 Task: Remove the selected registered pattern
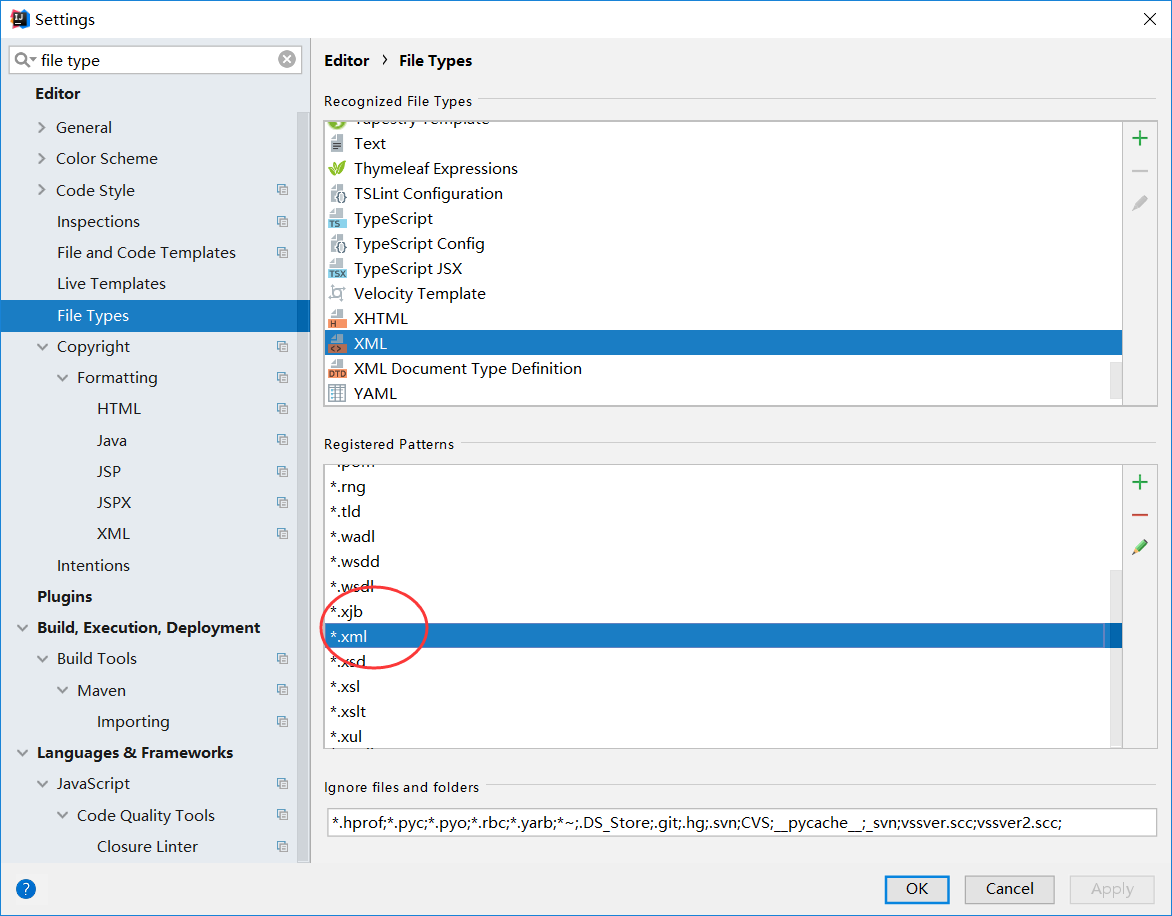click(1140, 515)
